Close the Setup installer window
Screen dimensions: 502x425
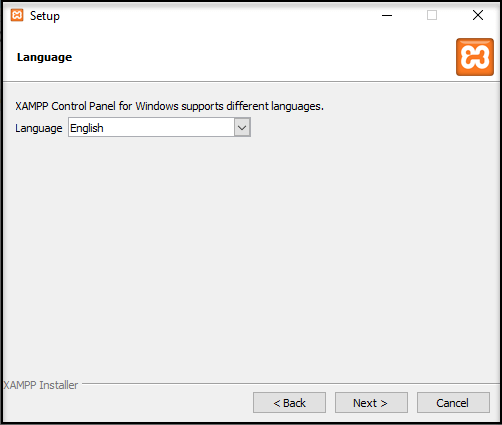(478, 15)
